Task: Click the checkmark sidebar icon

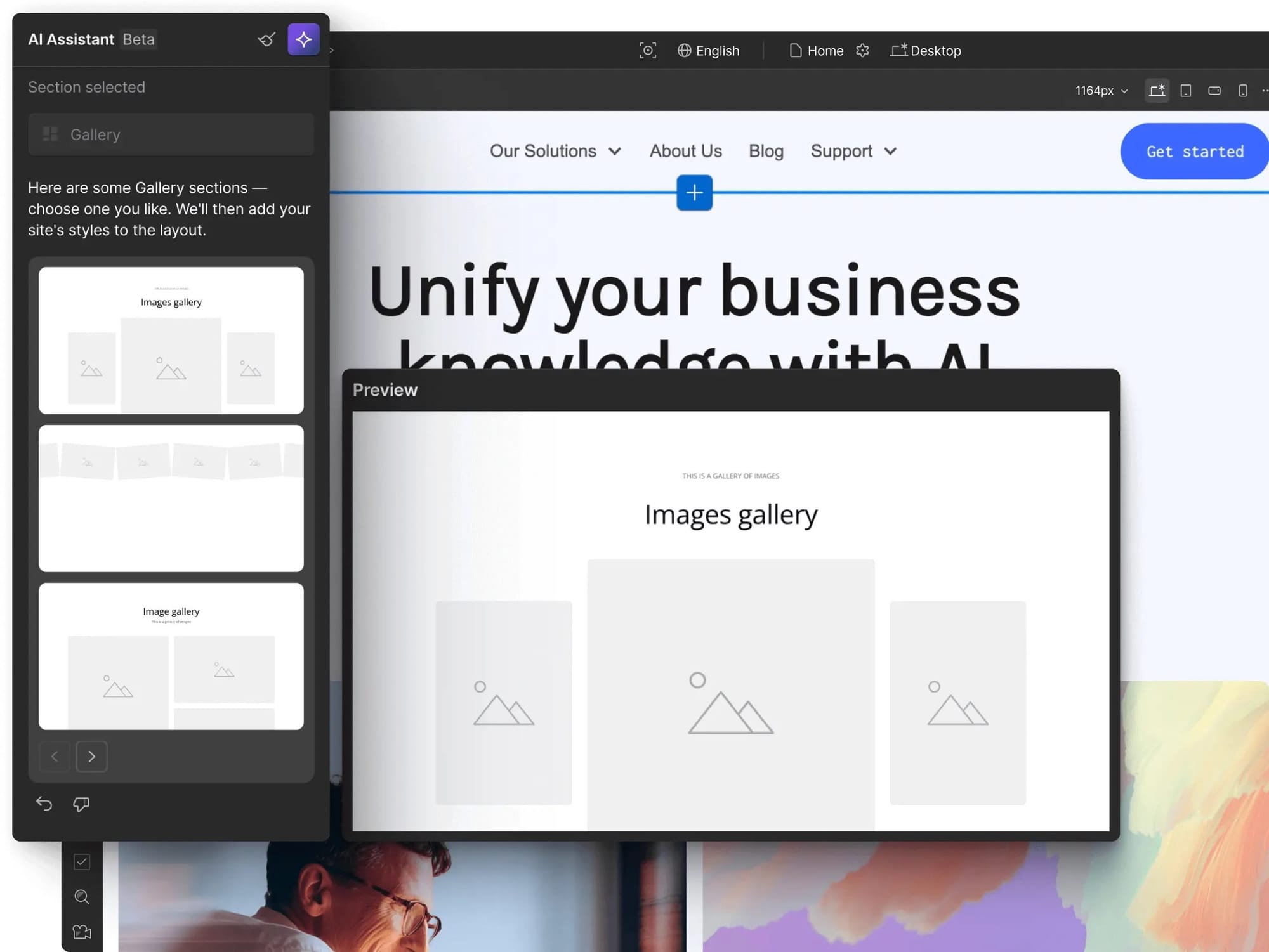Action: point(82,861)
